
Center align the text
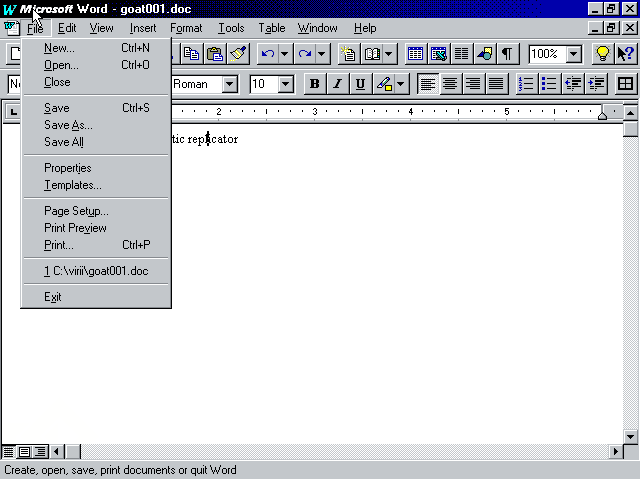point(450,84)
